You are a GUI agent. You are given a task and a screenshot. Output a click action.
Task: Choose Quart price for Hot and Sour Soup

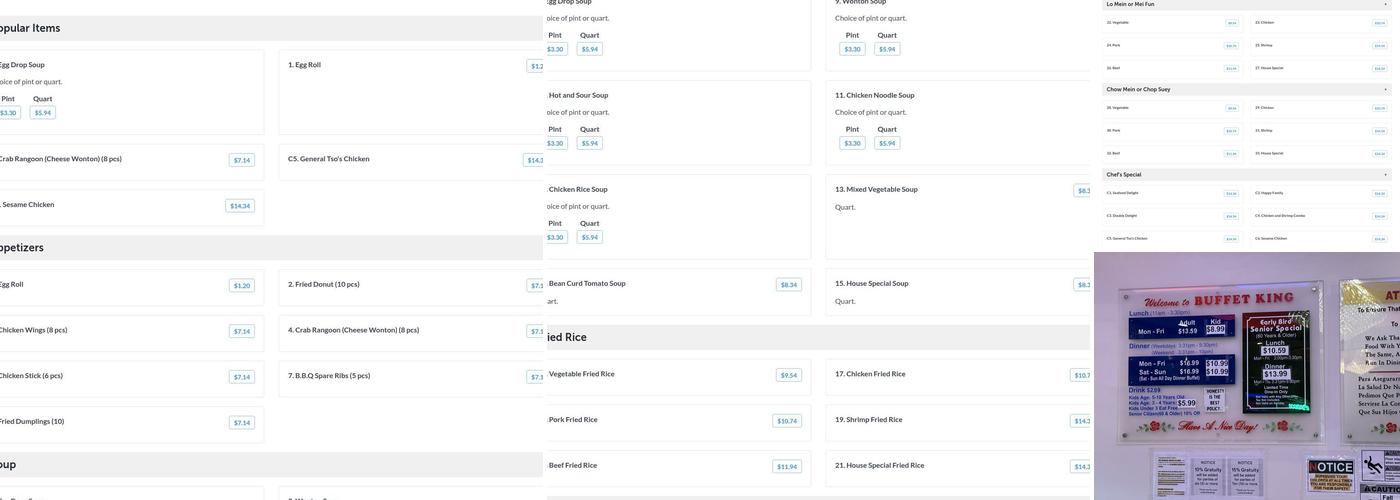[x=590, y=143]
